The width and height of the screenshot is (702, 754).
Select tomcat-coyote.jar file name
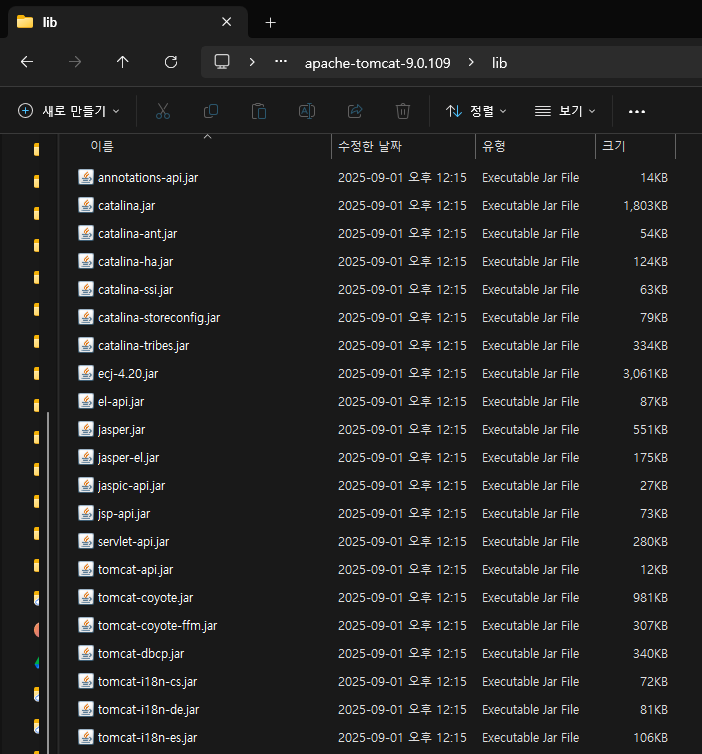145,598
